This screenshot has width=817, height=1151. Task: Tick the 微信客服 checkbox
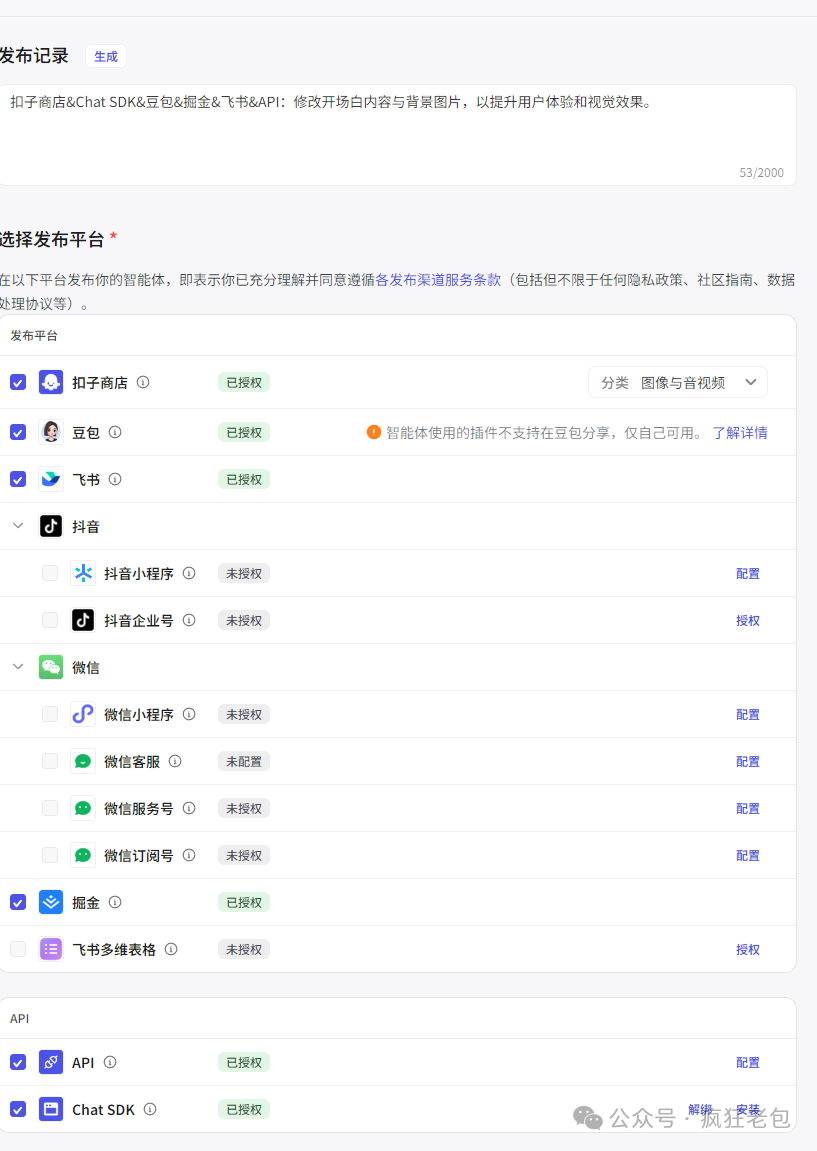coord(50,761)
